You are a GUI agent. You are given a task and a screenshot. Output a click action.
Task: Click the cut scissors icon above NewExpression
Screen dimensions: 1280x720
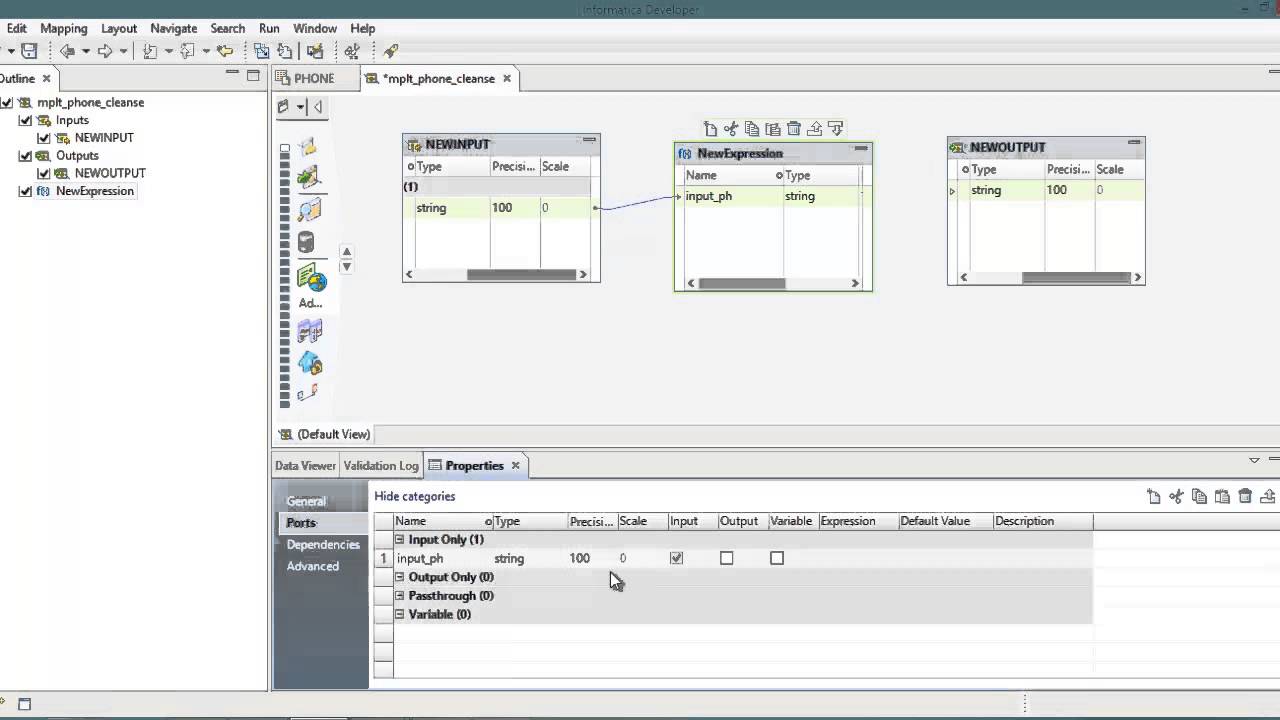click(731, 129)
